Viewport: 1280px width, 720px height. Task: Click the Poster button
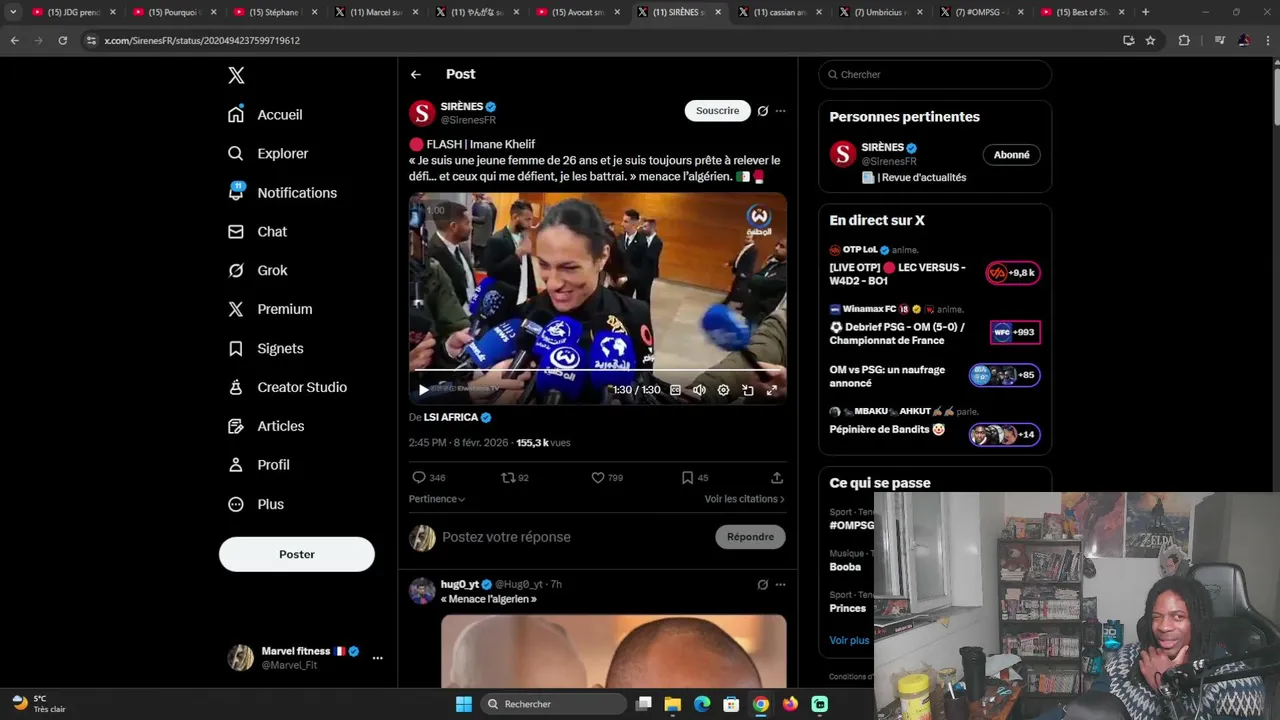point(297,554)
